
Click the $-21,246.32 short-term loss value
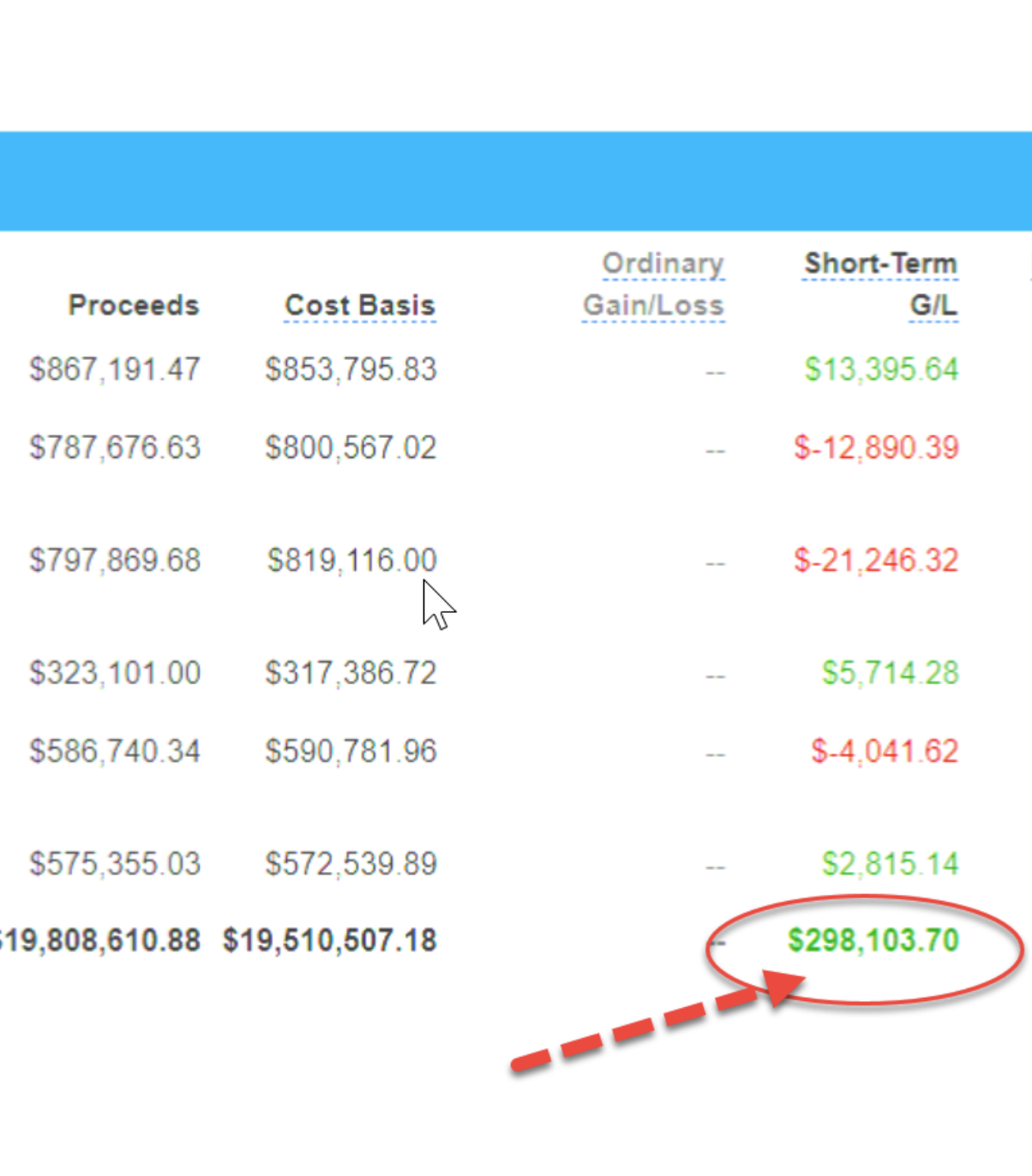875,561
